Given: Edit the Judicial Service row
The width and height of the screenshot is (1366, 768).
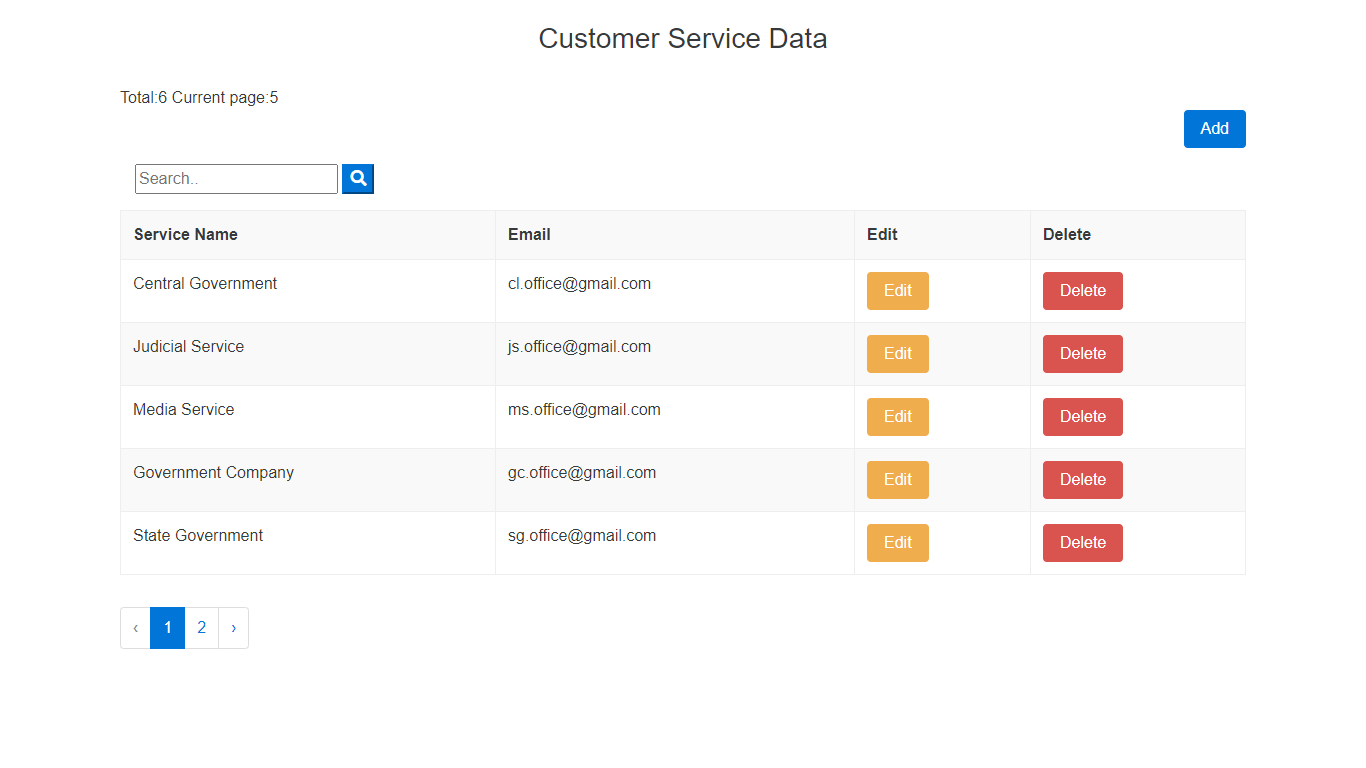Looking at the screenshot, I should point(897,354).
